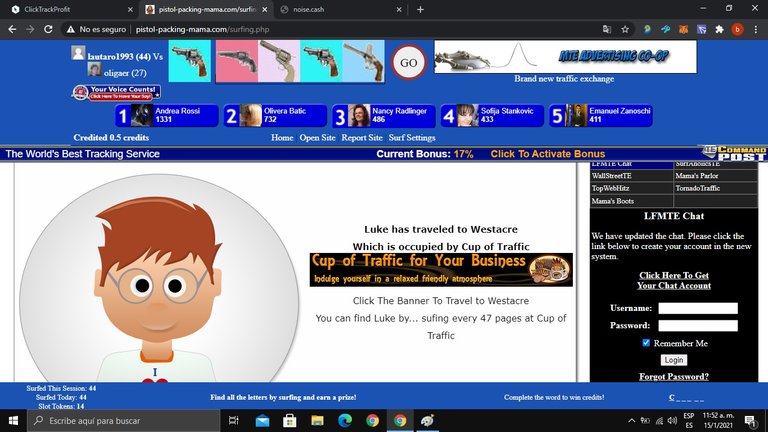768x432 pixels.
Task: Click the Your Voice Counts badge
Action: tap(117, 92)
